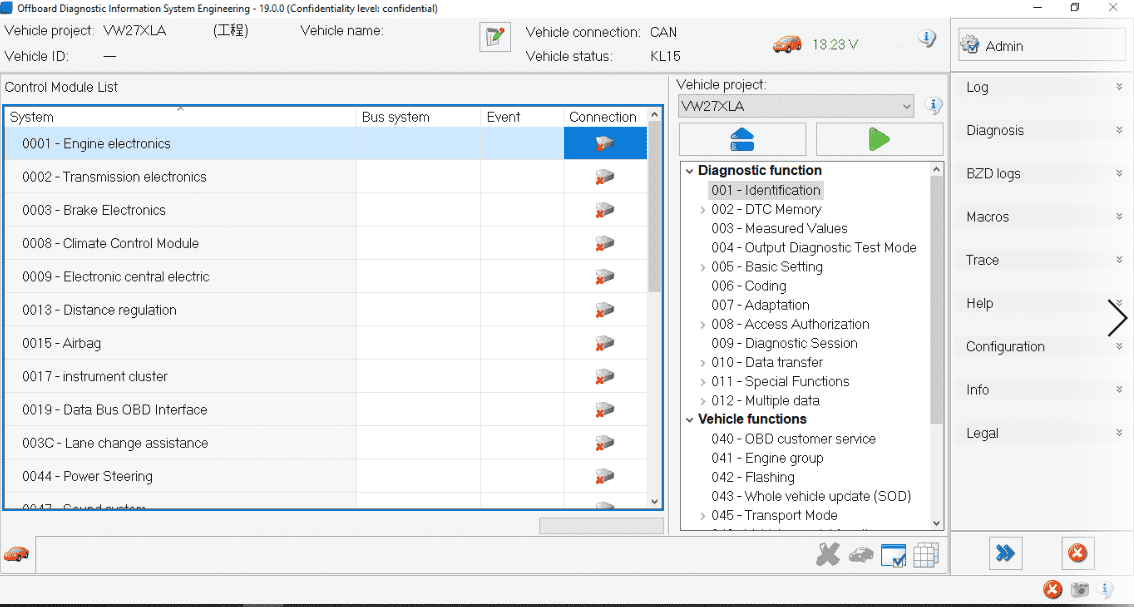
Task: Click the blue double-arrow continue icon
Action: [1005, 553]
